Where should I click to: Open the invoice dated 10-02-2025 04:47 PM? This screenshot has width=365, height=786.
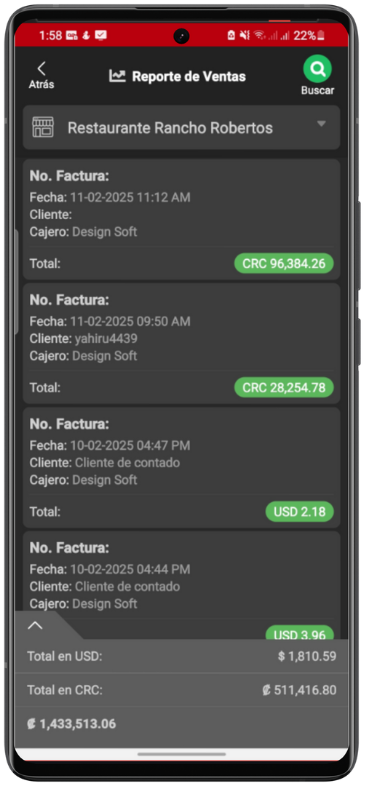coord(181,468)
